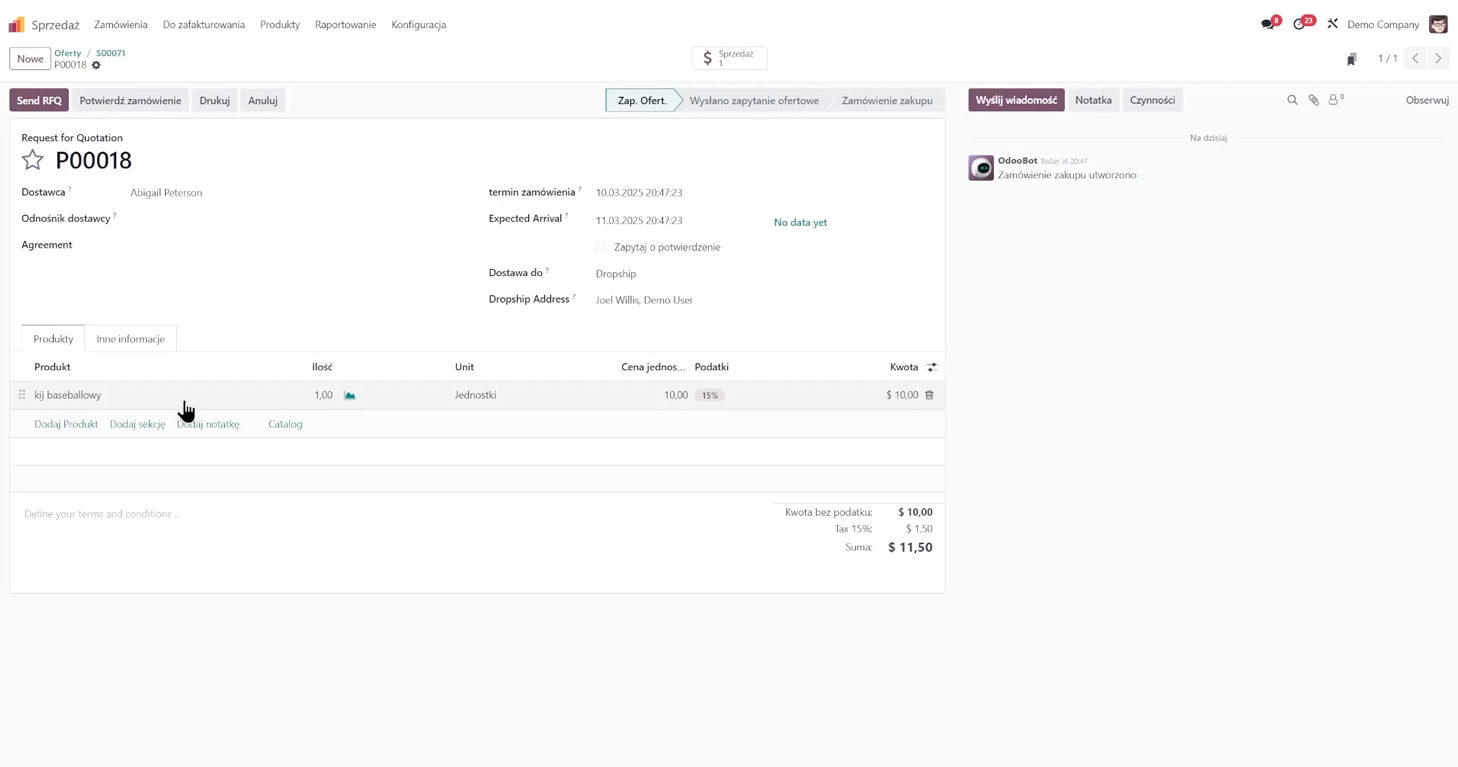Screen dimensions: 1458x767
Task: Click the paperclip attachments icon
Action: 1314,100
